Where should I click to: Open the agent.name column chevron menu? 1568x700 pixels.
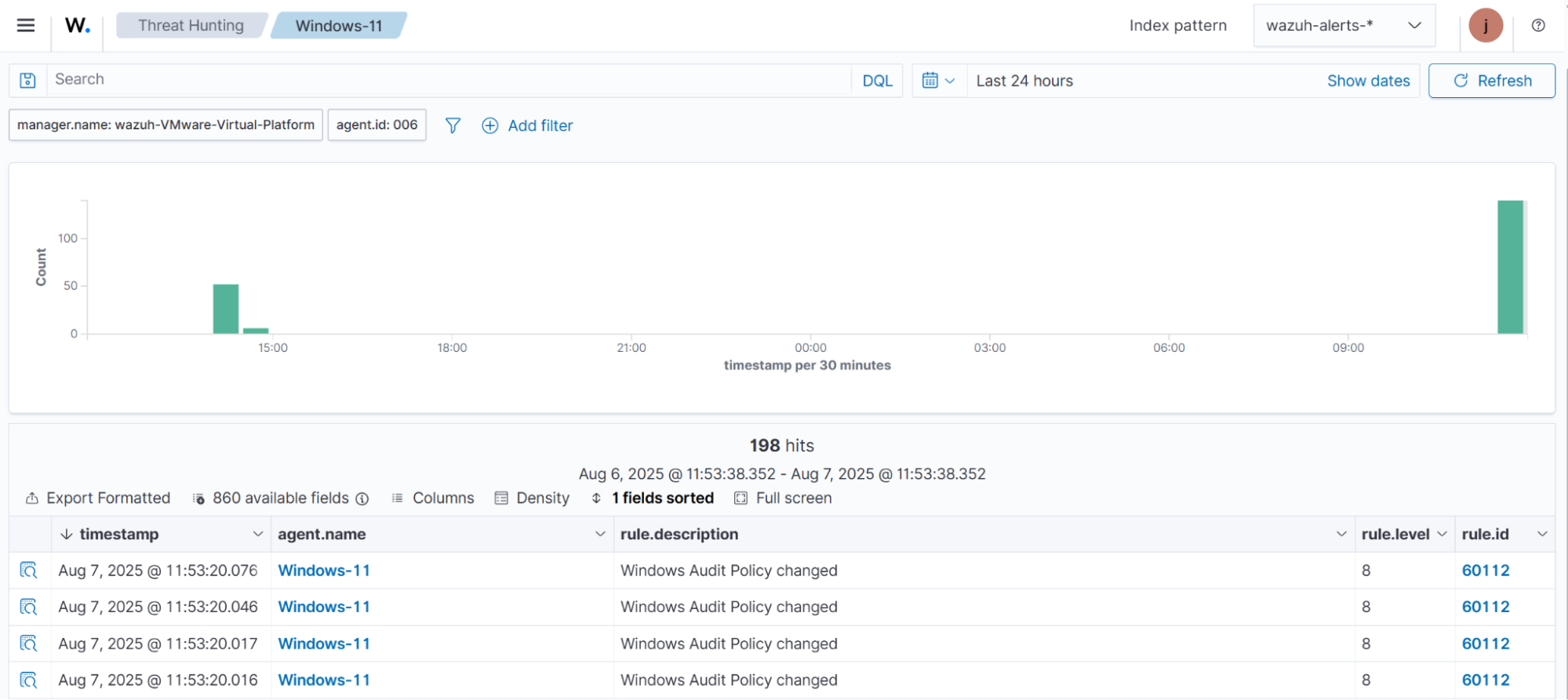pyautogui.click(x=600, y=534)
